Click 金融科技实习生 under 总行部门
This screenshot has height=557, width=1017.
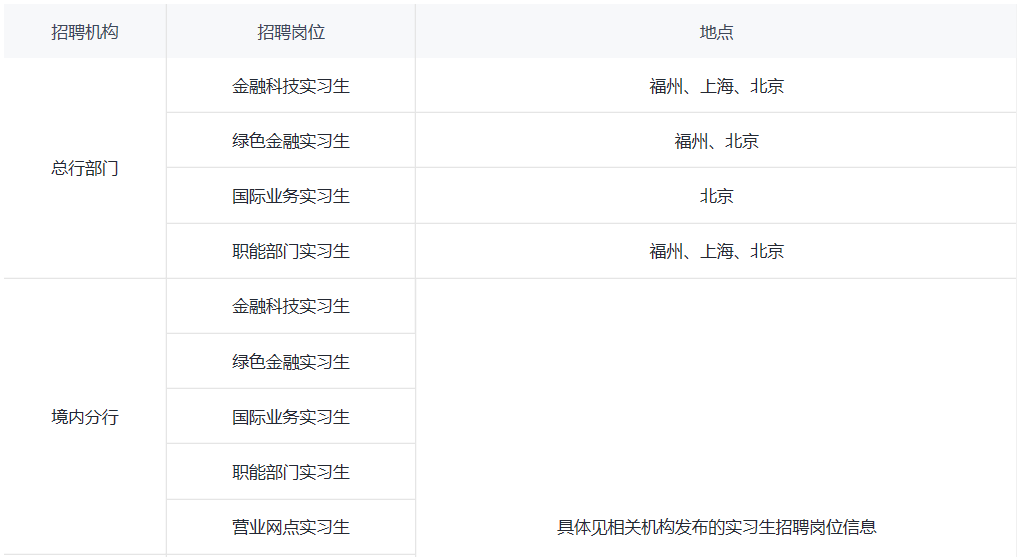291,86
